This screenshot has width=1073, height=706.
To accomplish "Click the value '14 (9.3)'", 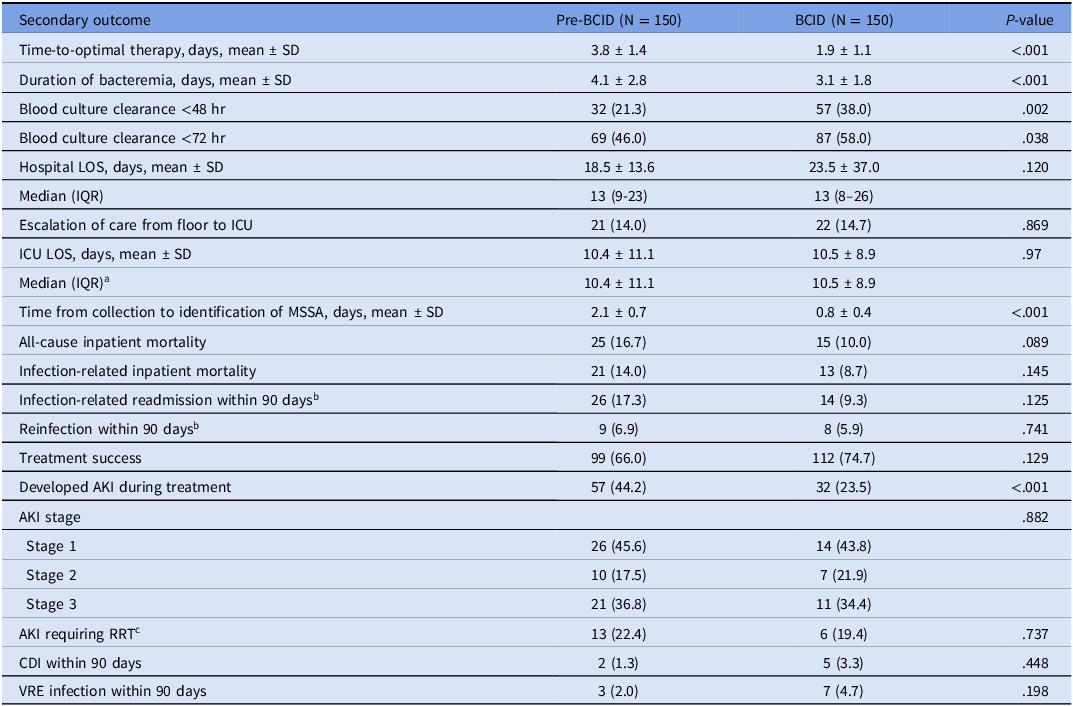I will coord(844,400).
